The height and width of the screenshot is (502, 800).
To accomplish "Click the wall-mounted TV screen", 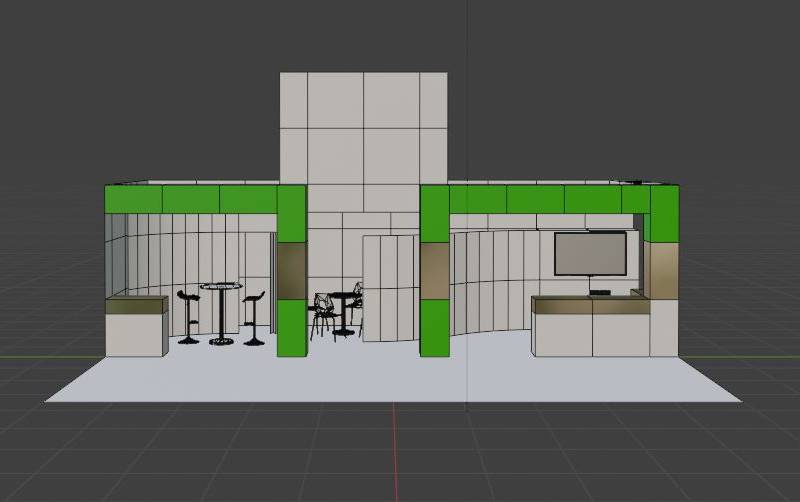I will (x=590, y=253).
